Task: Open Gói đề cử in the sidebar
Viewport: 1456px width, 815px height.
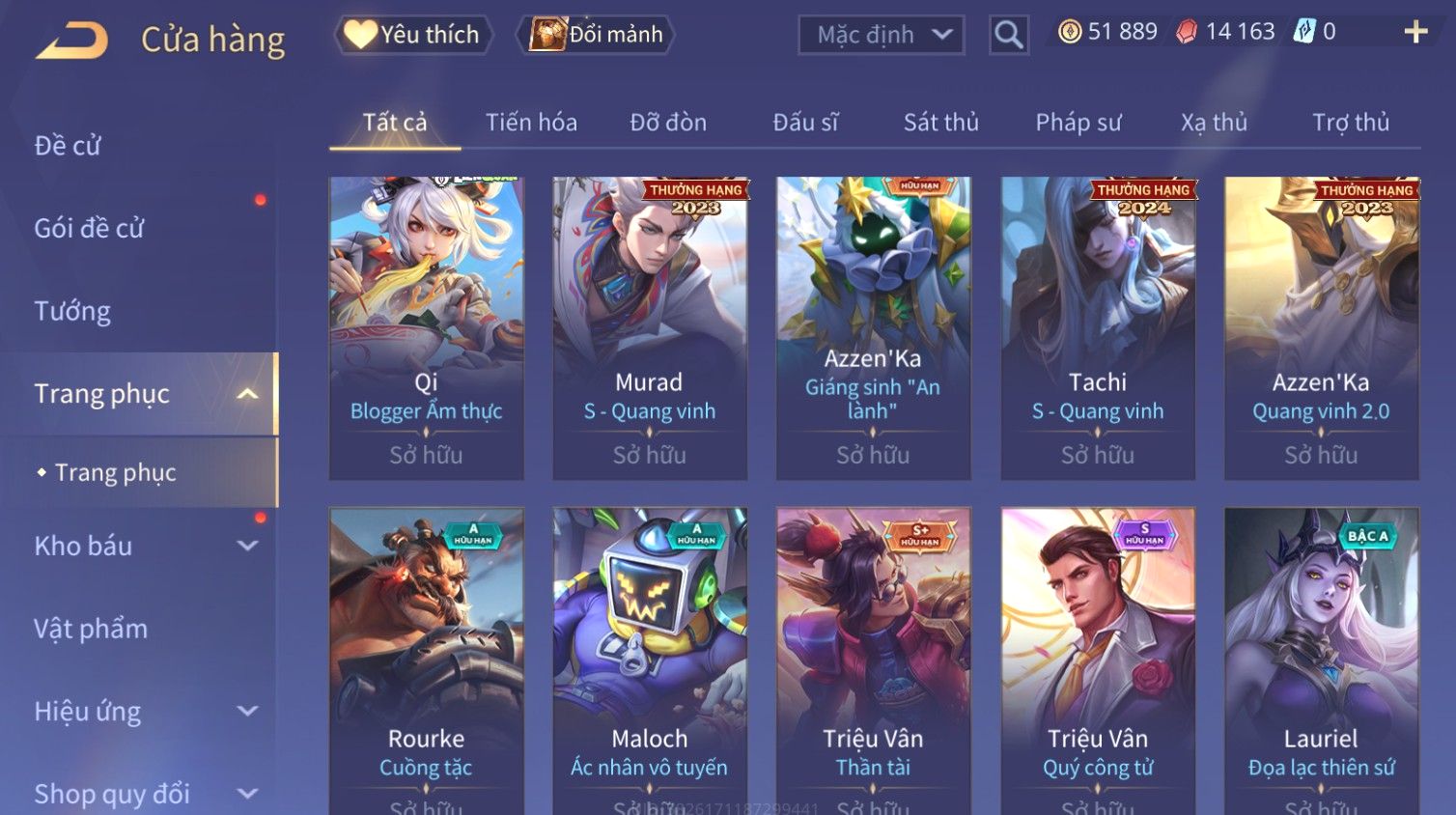Action: 89,228
